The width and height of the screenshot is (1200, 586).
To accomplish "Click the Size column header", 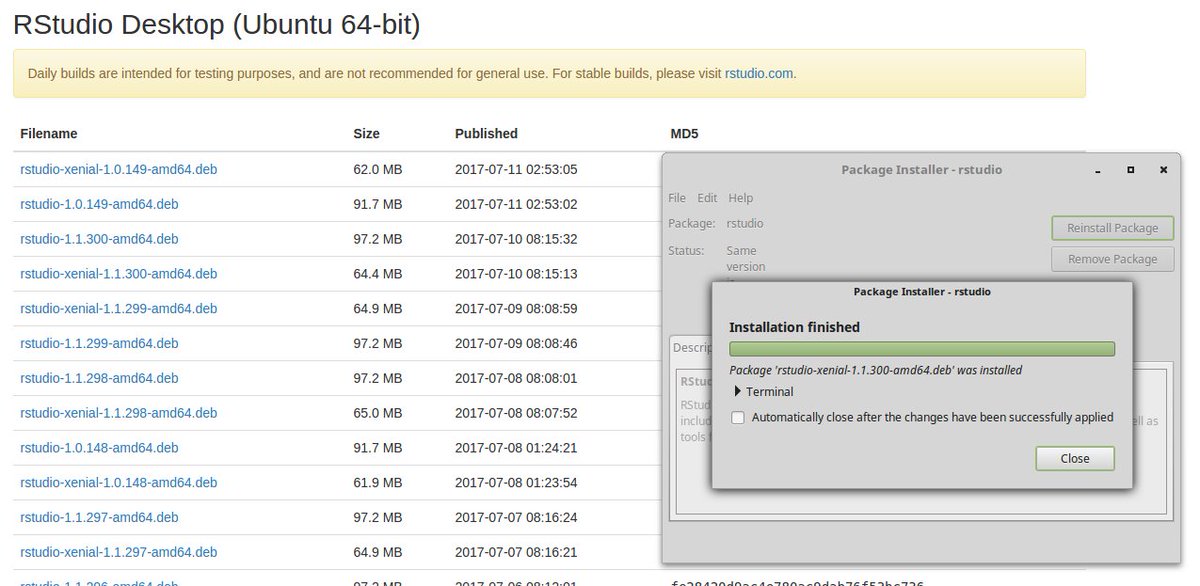I will [366, 134].
